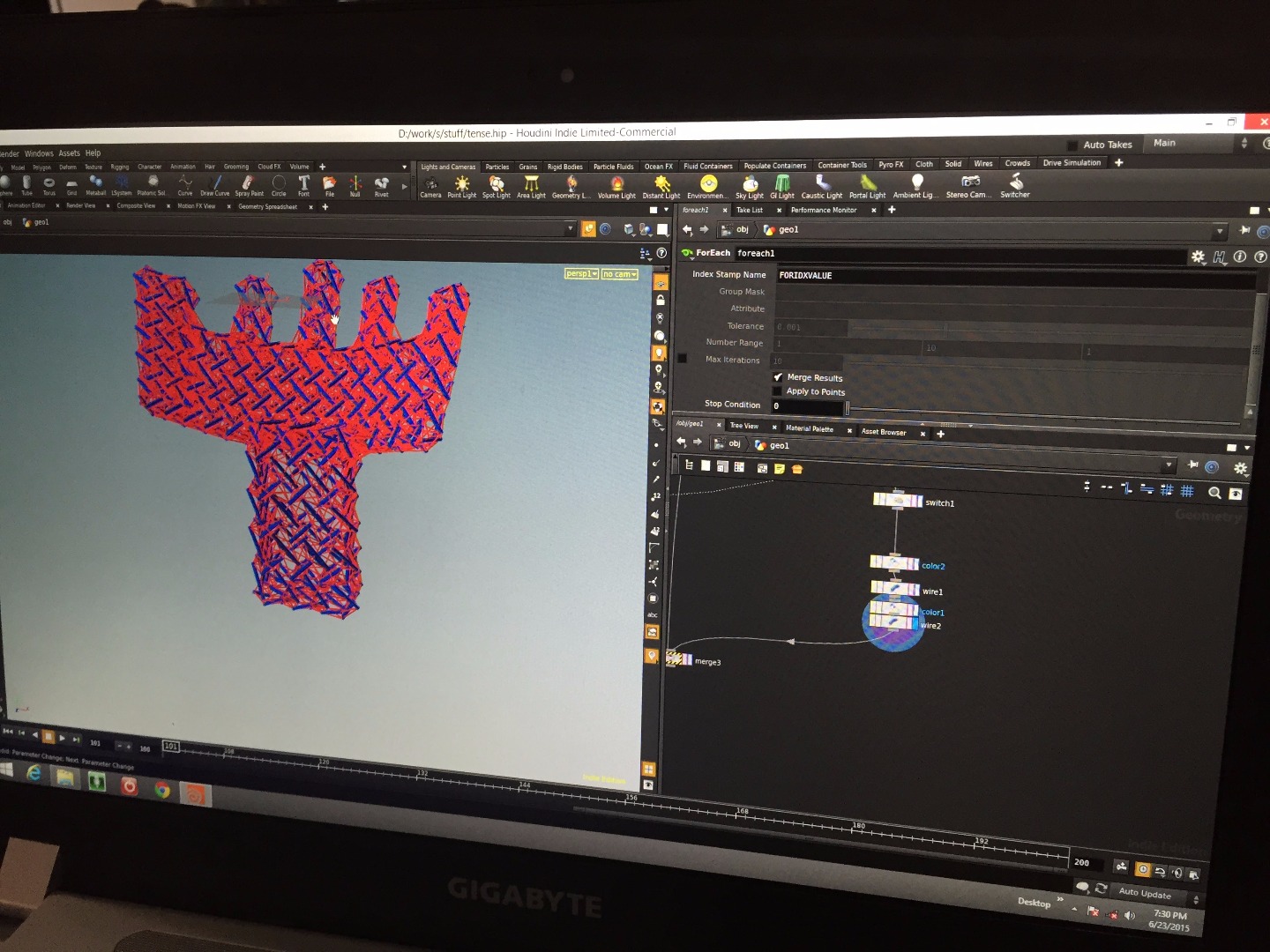Image resolution: width=1270 pixels, height=952 pixels.
Task: Click the GI Light shelf tool
Action: point(782,187)
